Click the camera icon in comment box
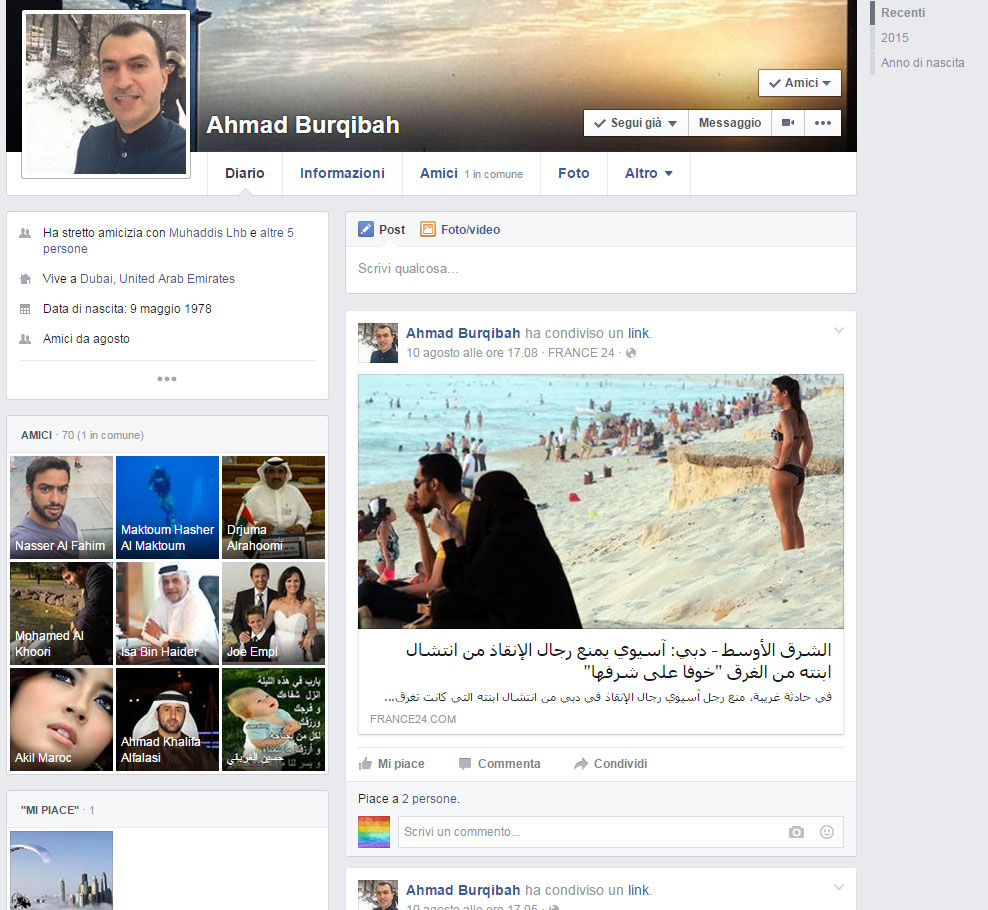 (796, 832)
